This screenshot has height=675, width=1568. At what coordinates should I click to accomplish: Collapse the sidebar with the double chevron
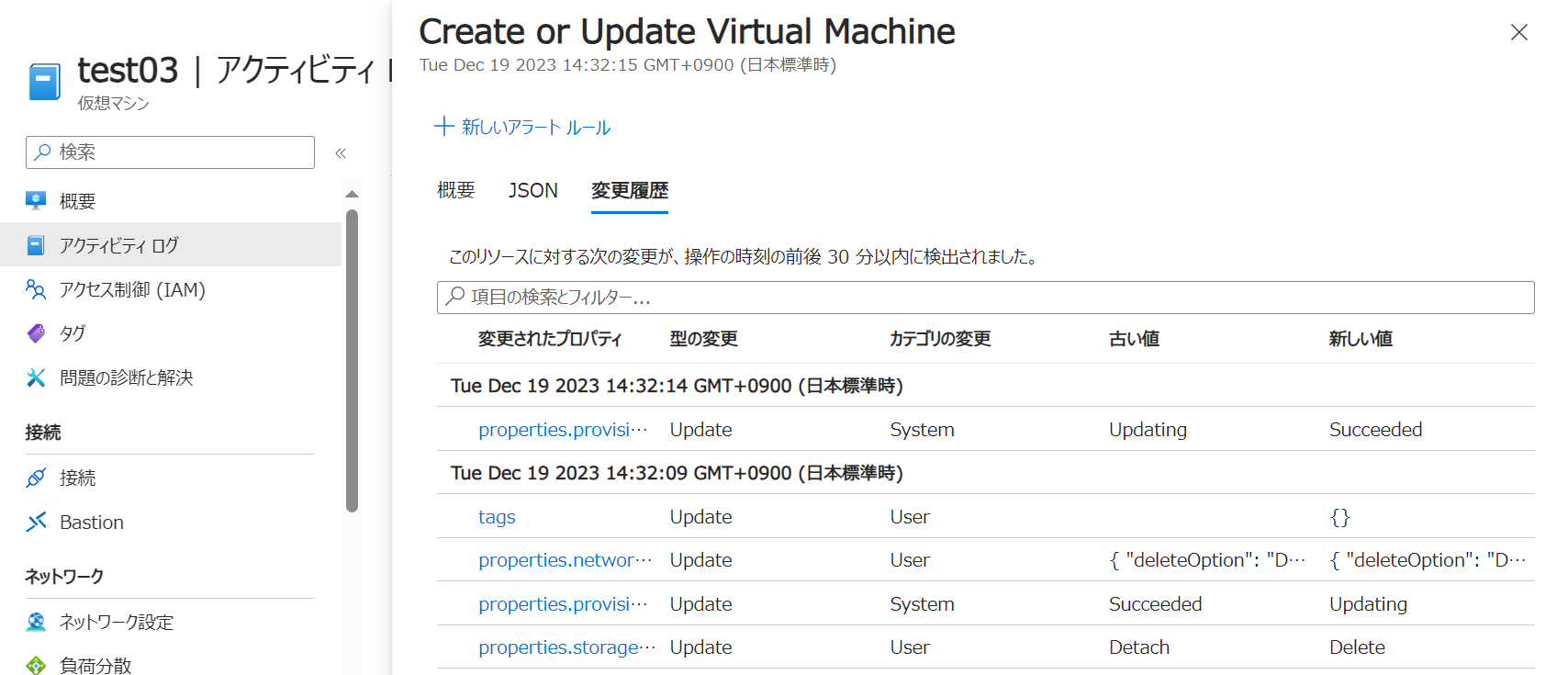tap(341, 152)
